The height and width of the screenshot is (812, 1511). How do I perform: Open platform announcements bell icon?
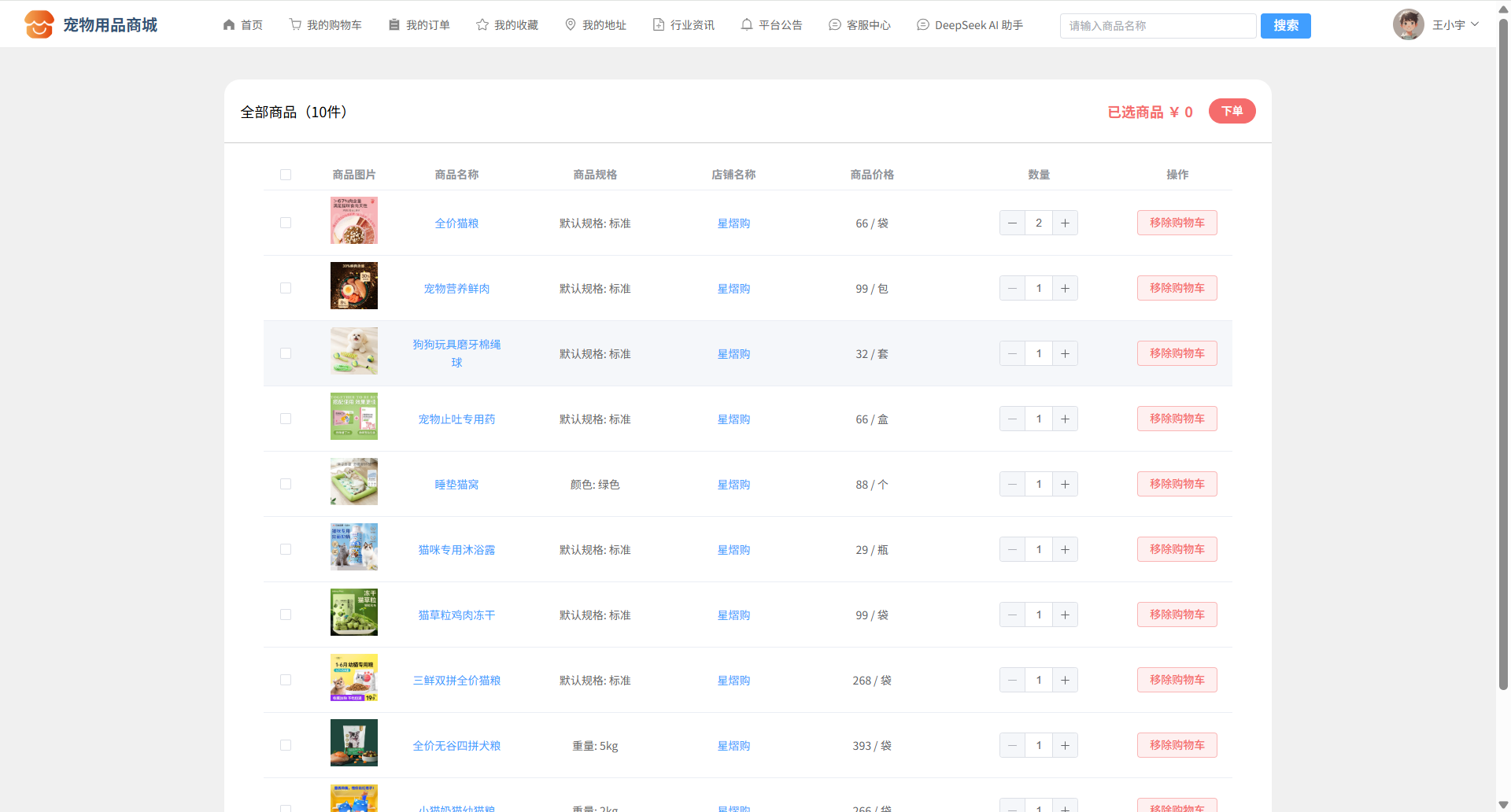click(747, 24)
